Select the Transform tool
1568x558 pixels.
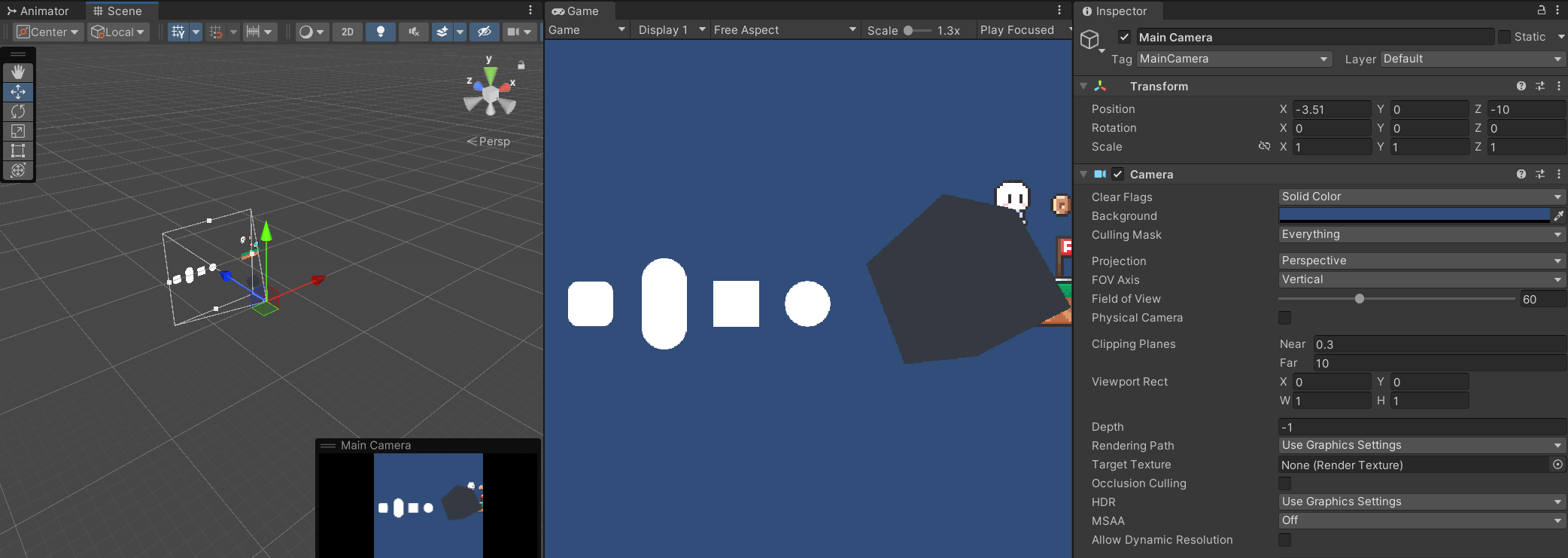click(18, 170)
